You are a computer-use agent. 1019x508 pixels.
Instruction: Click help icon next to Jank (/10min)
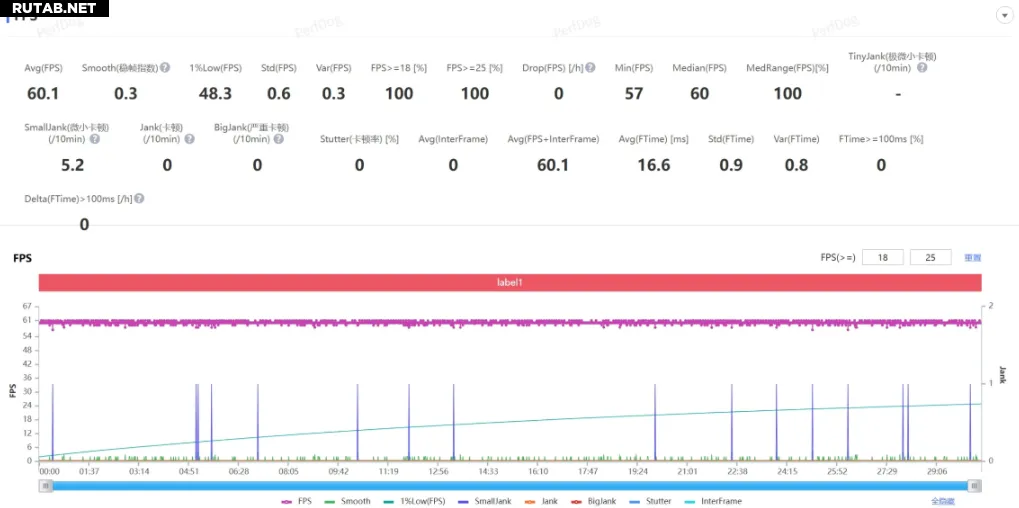coord(189,139)
